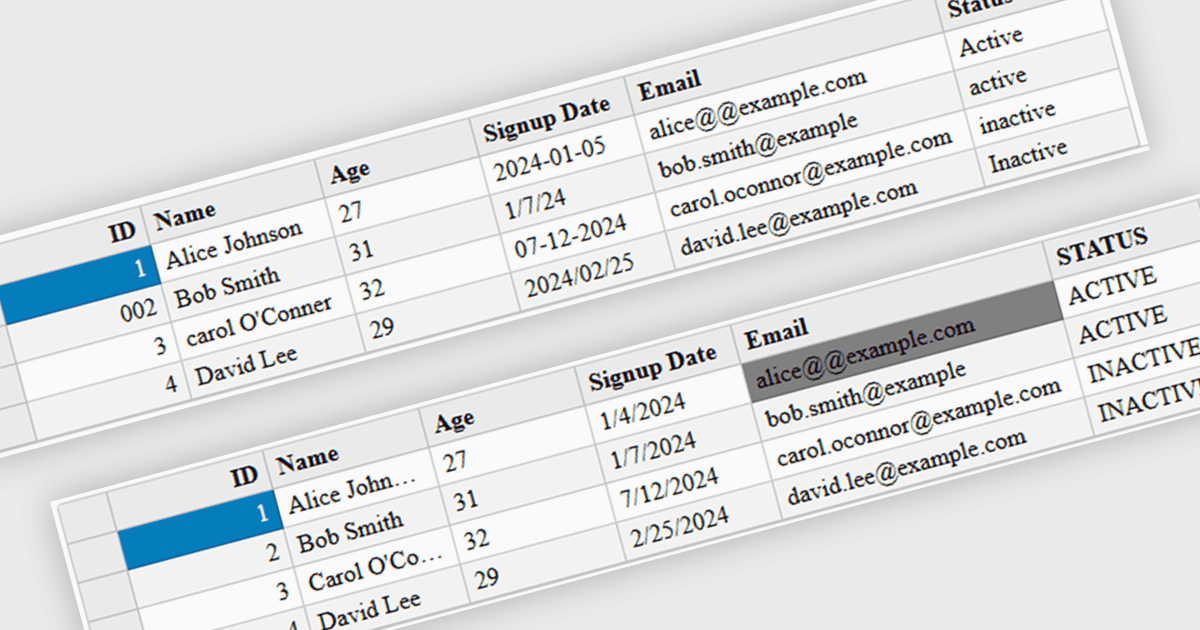Click the first ACTIVE cell in the lower table
This screenshot has height=630, width=1200.
(x=1112, y=285)
